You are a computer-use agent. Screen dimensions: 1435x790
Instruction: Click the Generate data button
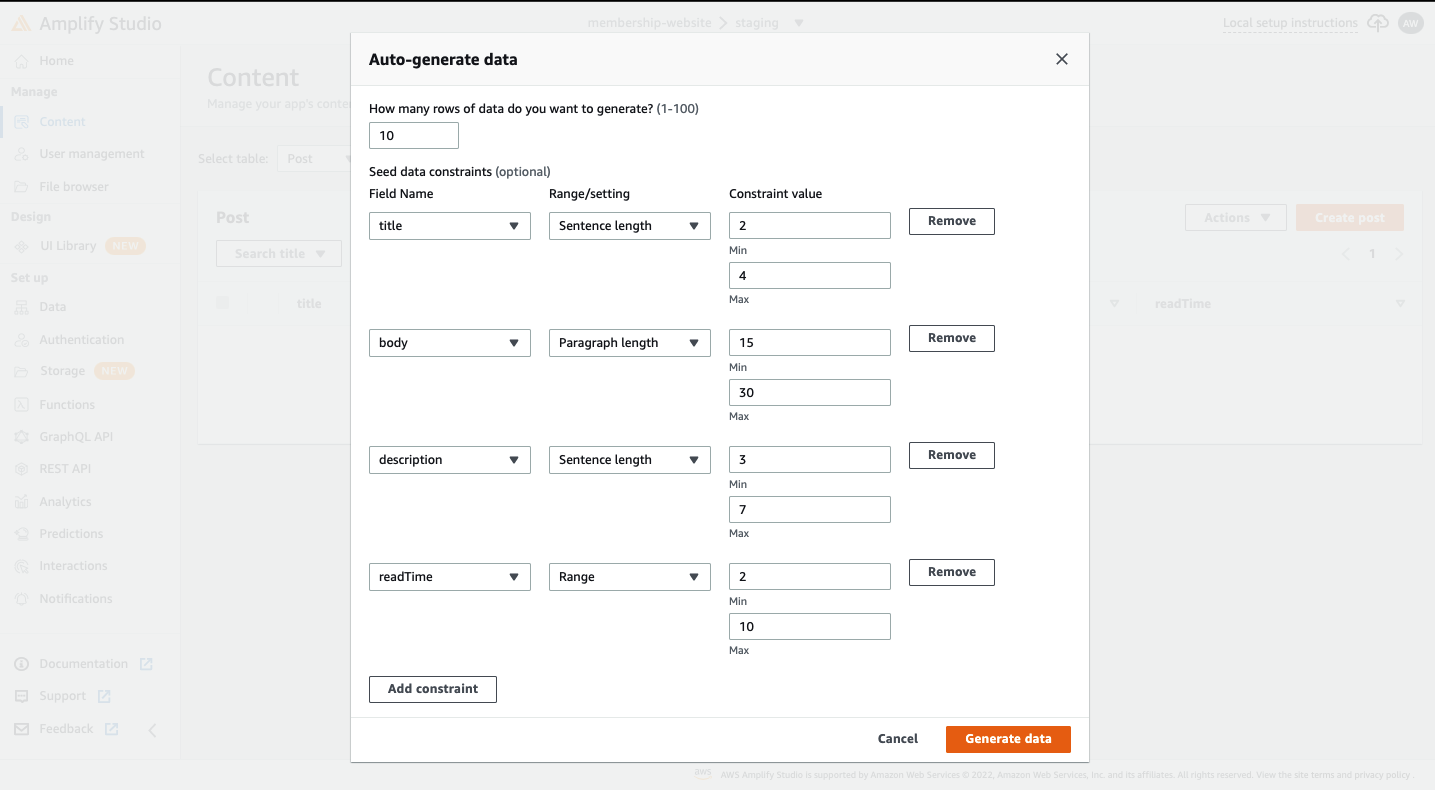click(1008, 739)
